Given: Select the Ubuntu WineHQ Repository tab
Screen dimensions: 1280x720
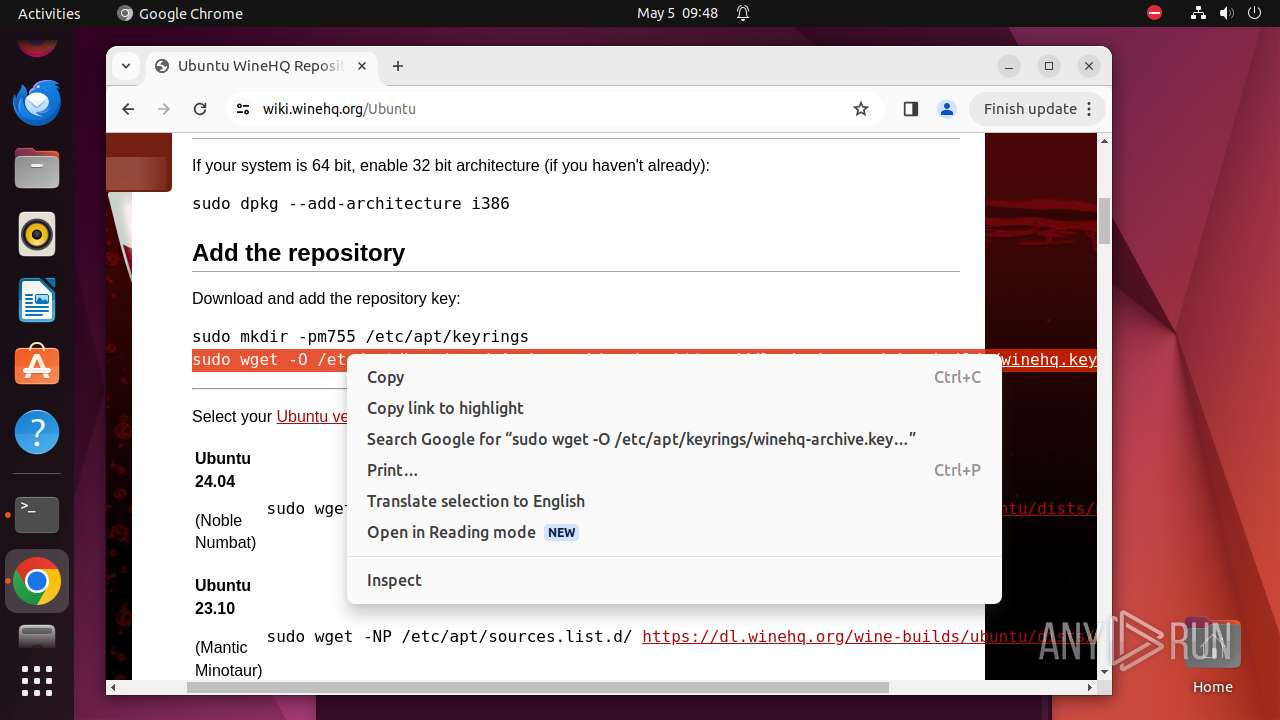Looking at the screenshot, I should (262, 66).
